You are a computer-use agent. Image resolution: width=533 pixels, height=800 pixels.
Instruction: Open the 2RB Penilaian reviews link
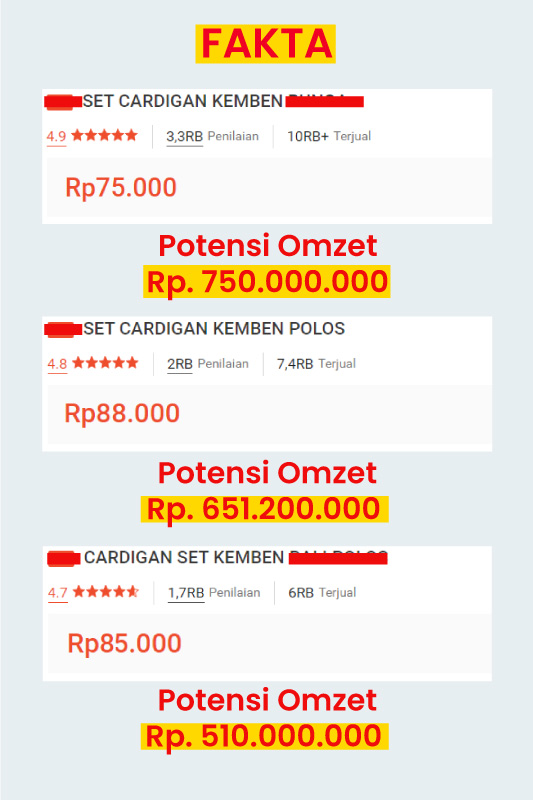208,364
